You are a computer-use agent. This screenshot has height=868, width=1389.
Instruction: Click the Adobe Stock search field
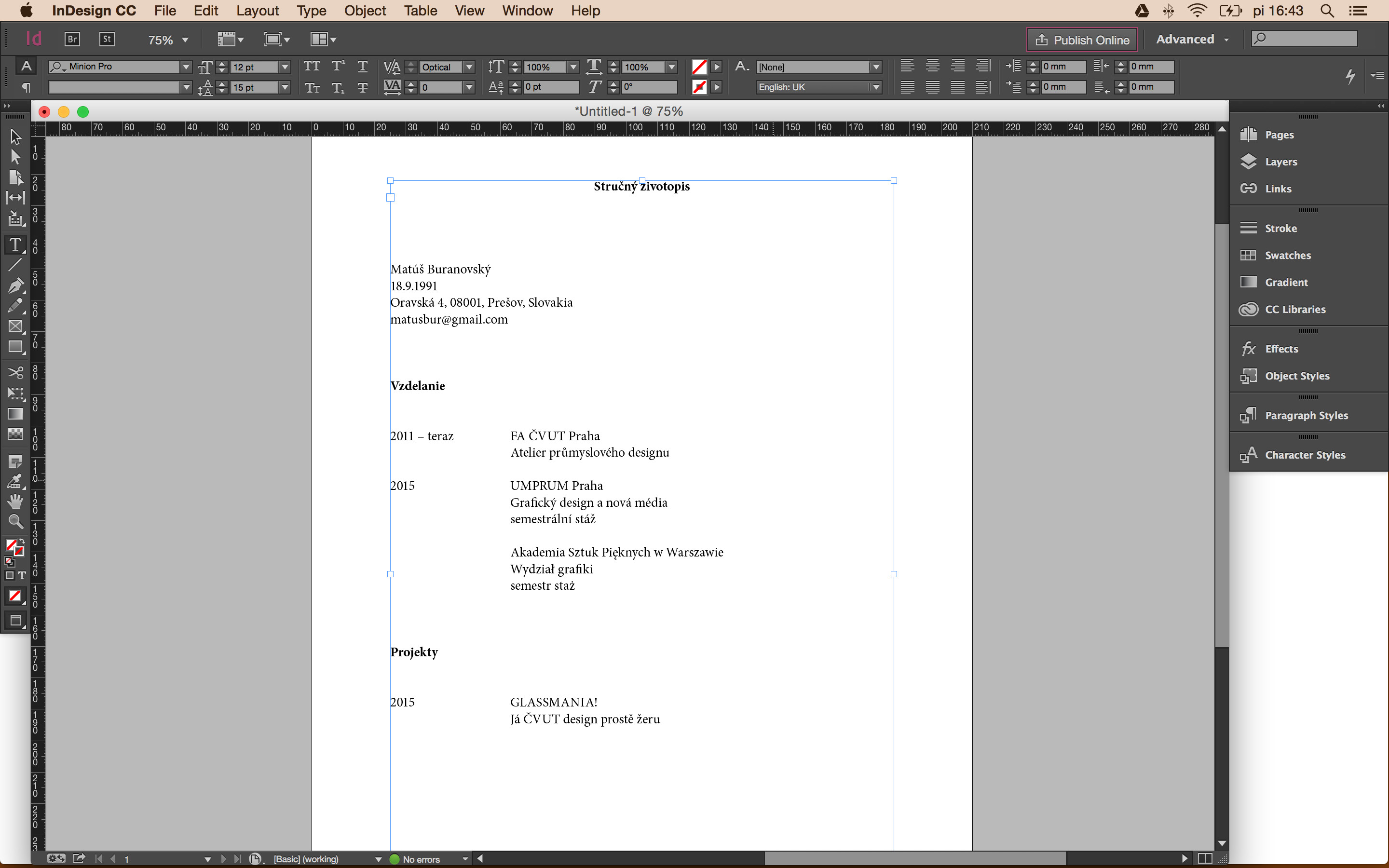pyautogui.click(x=1304, y=39)
